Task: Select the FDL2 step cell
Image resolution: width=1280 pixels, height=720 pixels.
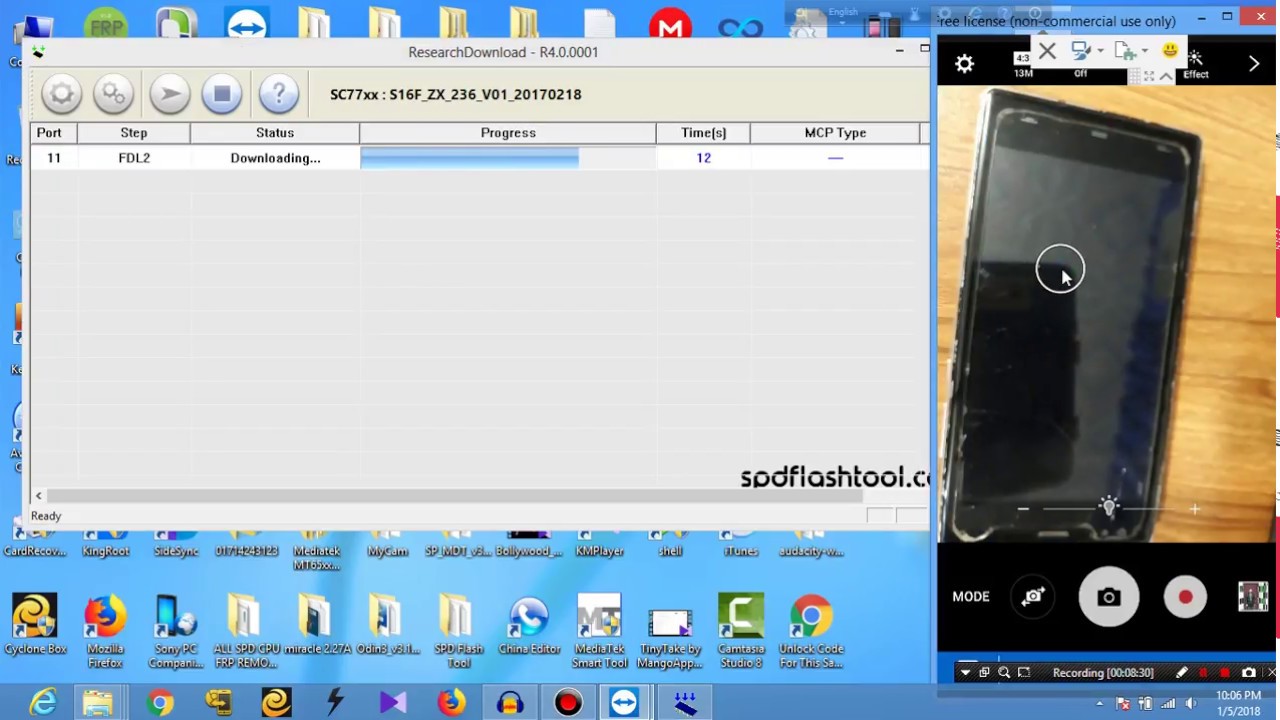Action: [134, 158]
